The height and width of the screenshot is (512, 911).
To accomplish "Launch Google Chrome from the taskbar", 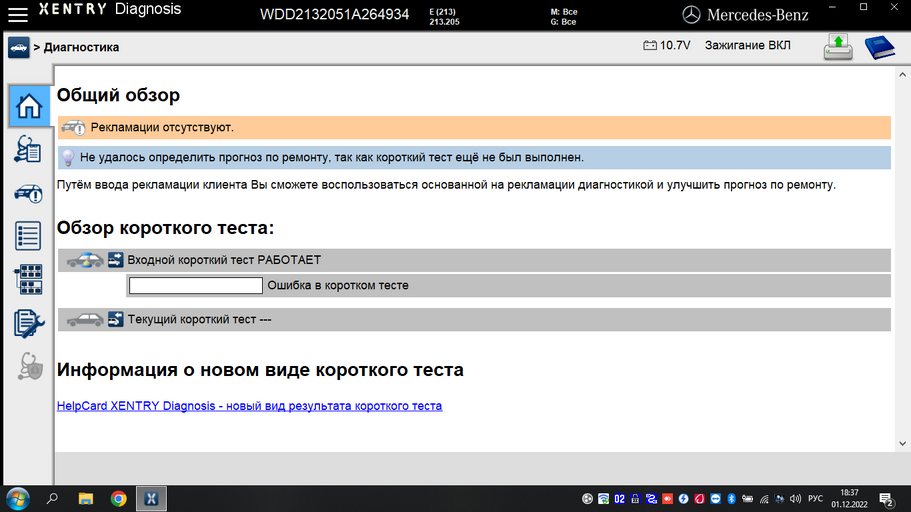I will (119, 499).
